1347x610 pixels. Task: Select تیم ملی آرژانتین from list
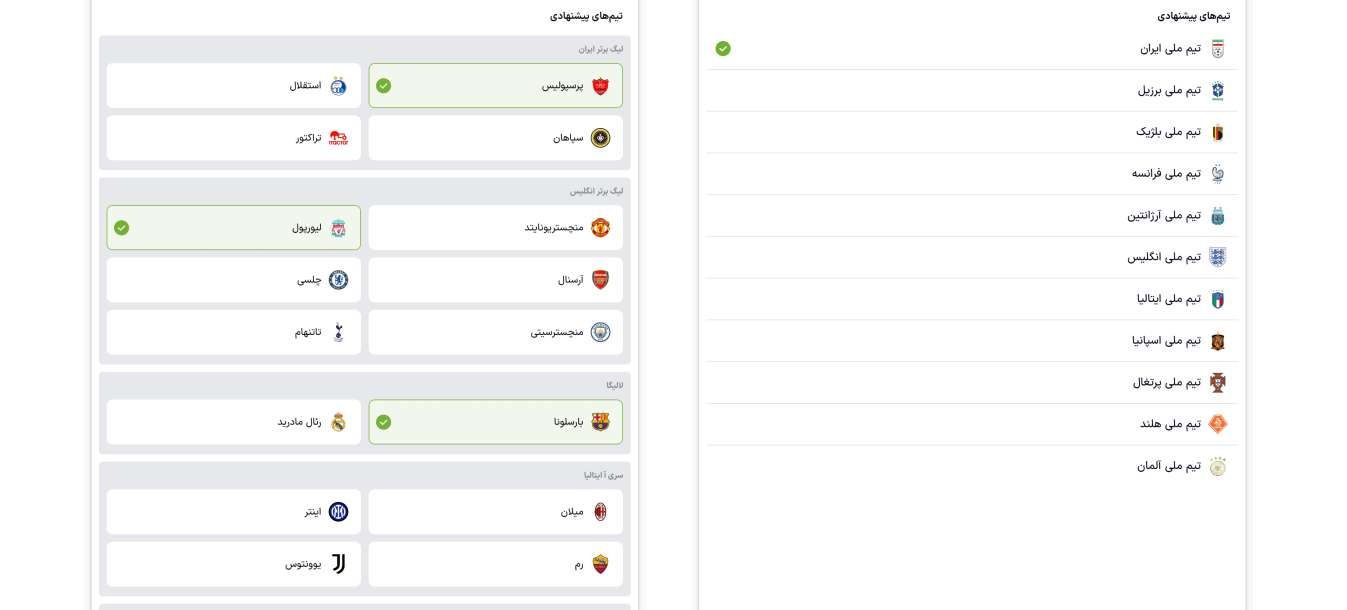(972, 215)
